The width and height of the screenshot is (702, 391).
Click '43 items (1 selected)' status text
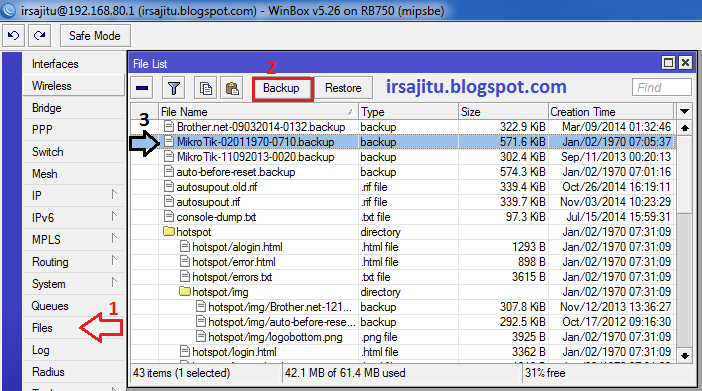(x=181, y=373)
